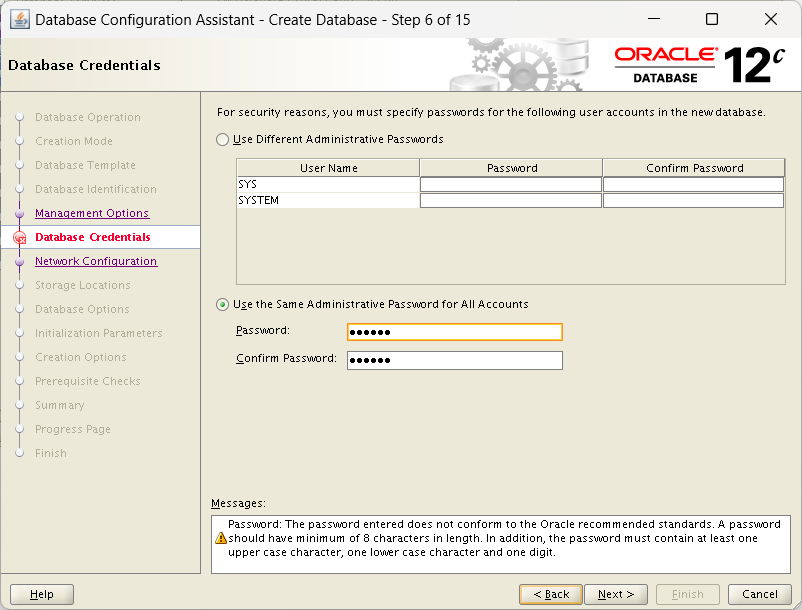Viewport: 802px width, 610px height.
Task: Click the Java app icon in title bar
Action: (x=20, y=20)
